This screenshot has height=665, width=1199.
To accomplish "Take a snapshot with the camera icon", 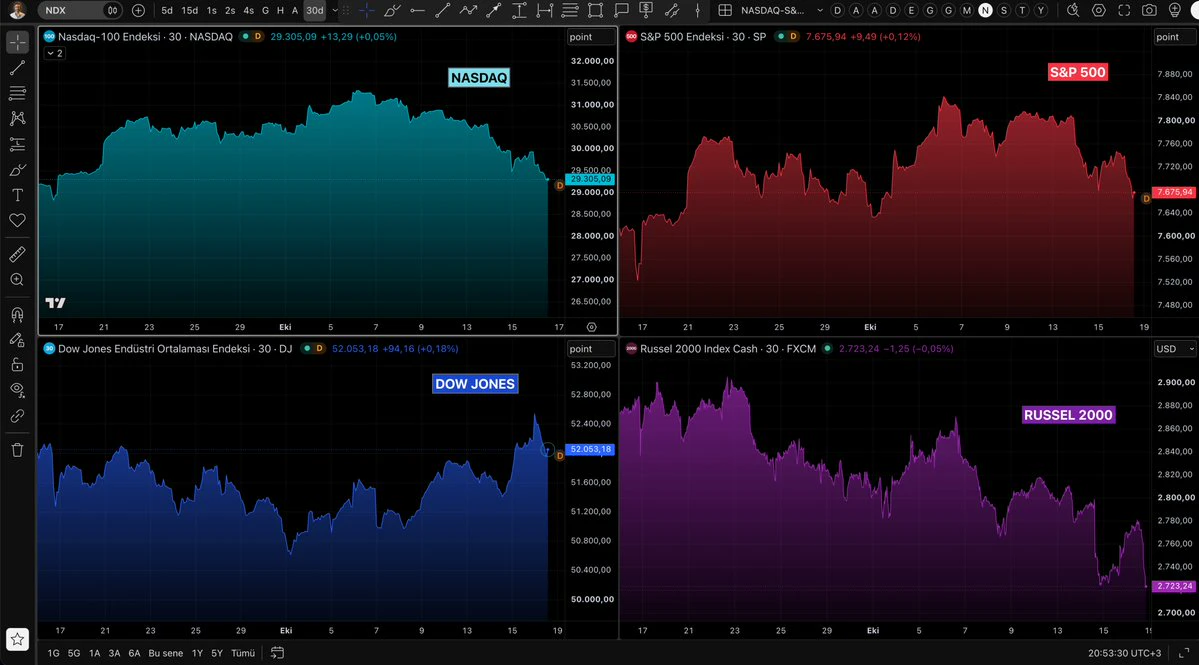I will point(1149,11).
